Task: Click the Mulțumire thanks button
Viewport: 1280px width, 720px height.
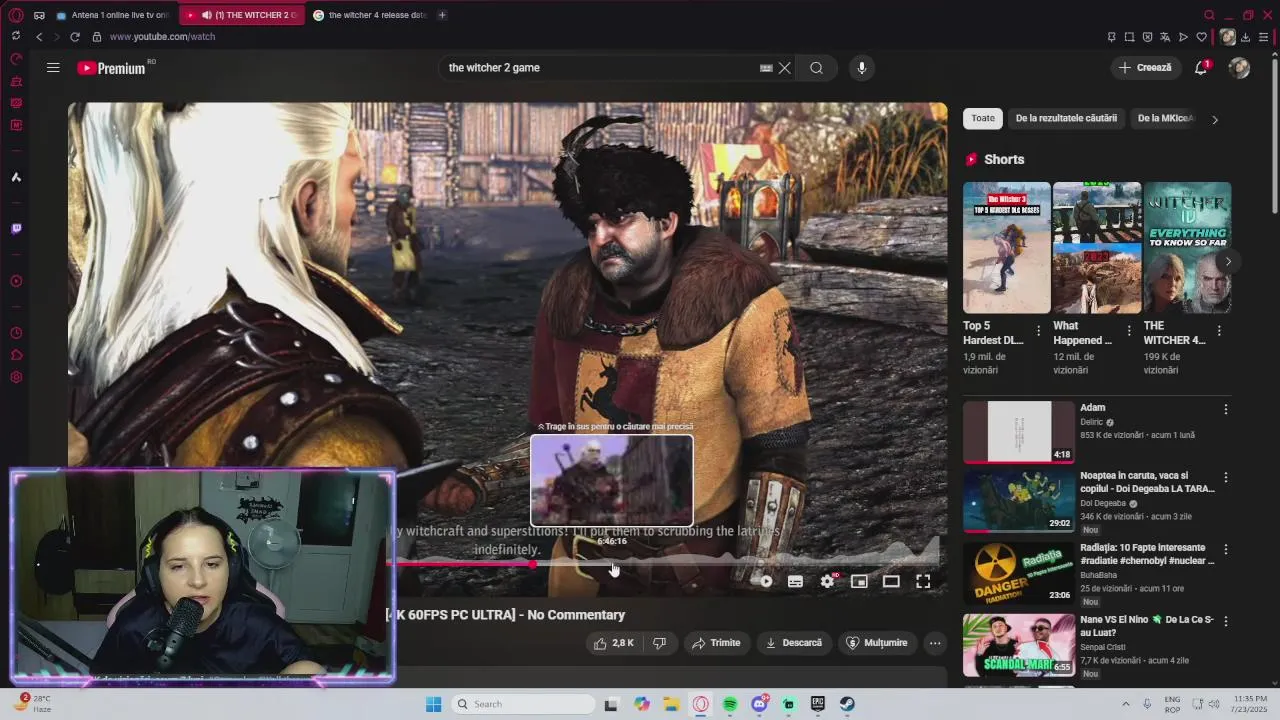Action: point(877,643)
